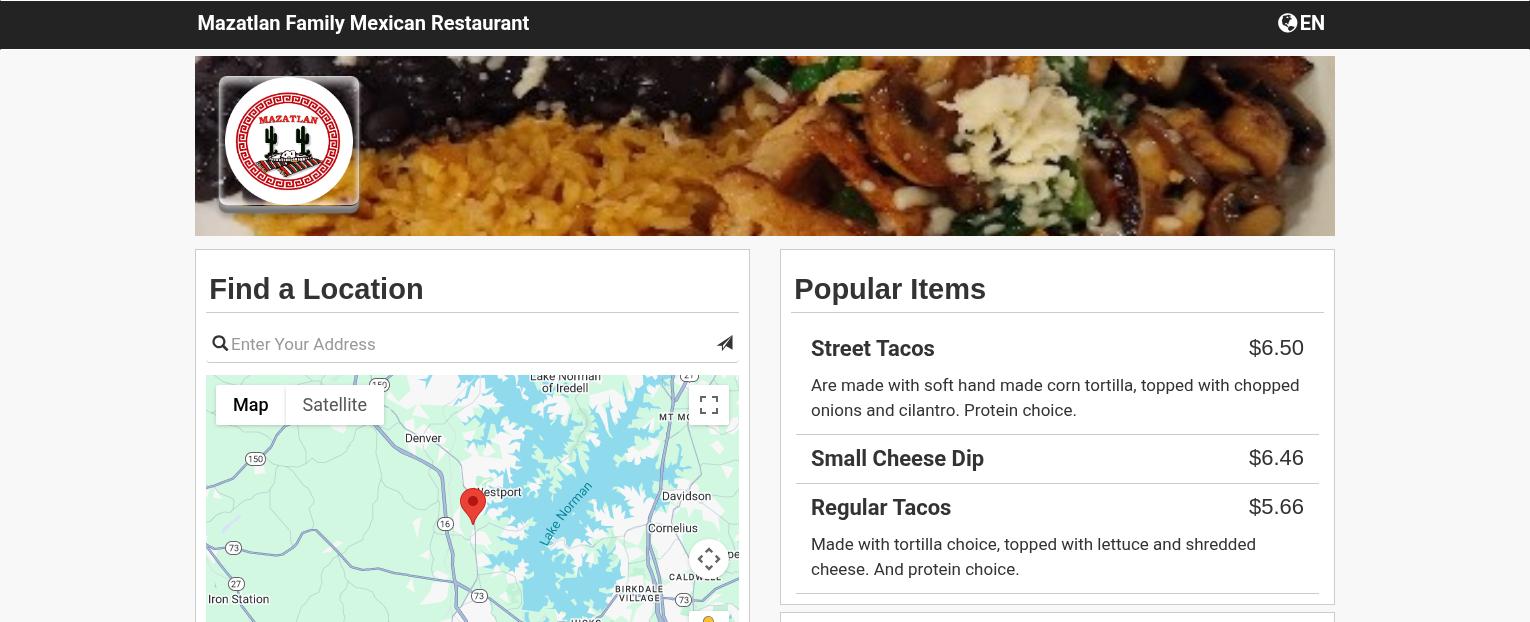Image resolution: width=1530 pixels, height=622 pixels.
Task: Click the $6.50 Street Tacos price
Action: tap(1276, 348)
